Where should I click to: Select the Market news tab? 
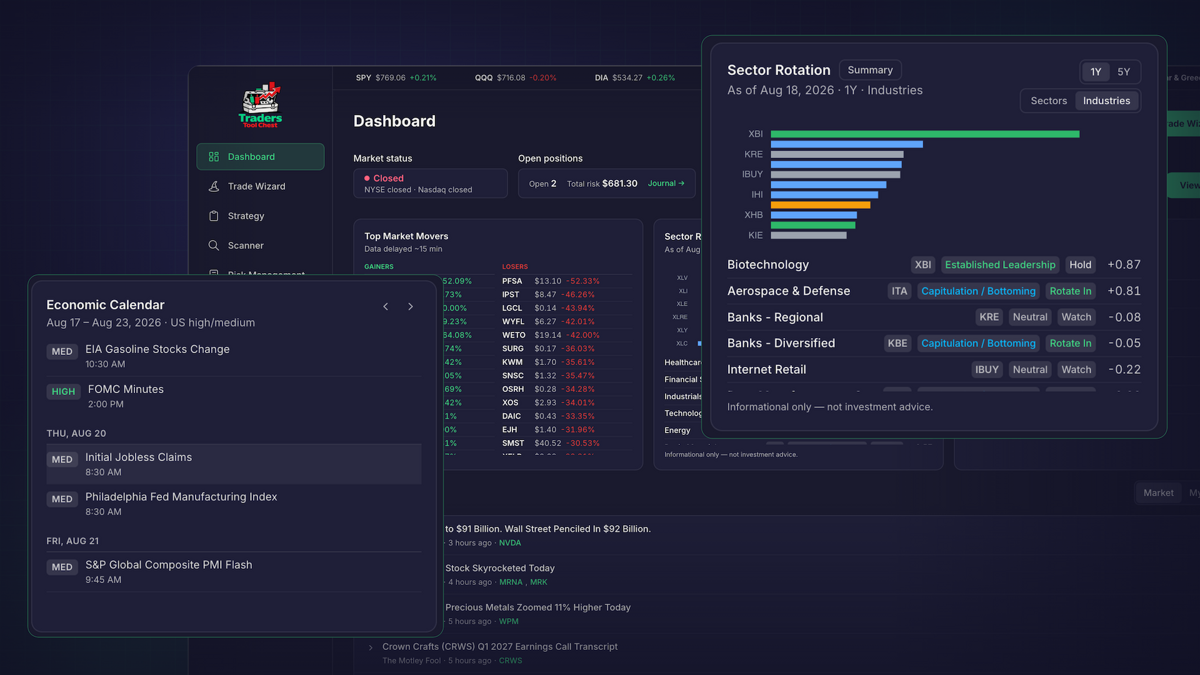click(1158, 493)
